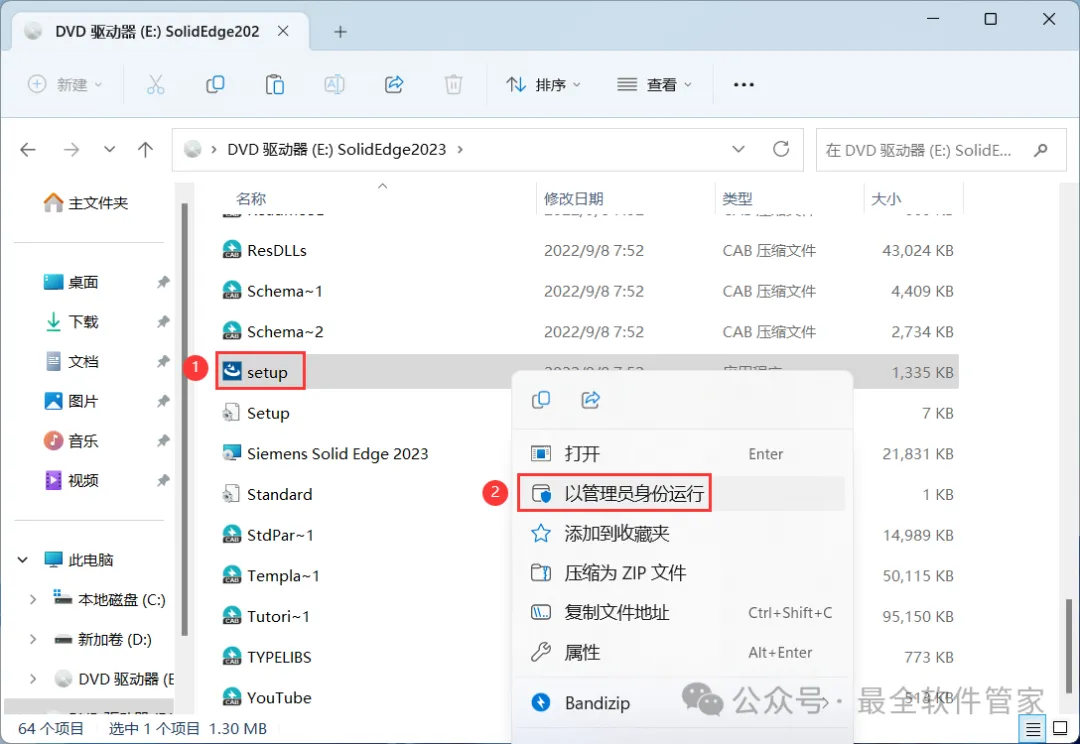This screenshot has height=744, width=1080.
Task: Choose 压缩为 ZIP 文件 in context menu
Action: [681, 572]
